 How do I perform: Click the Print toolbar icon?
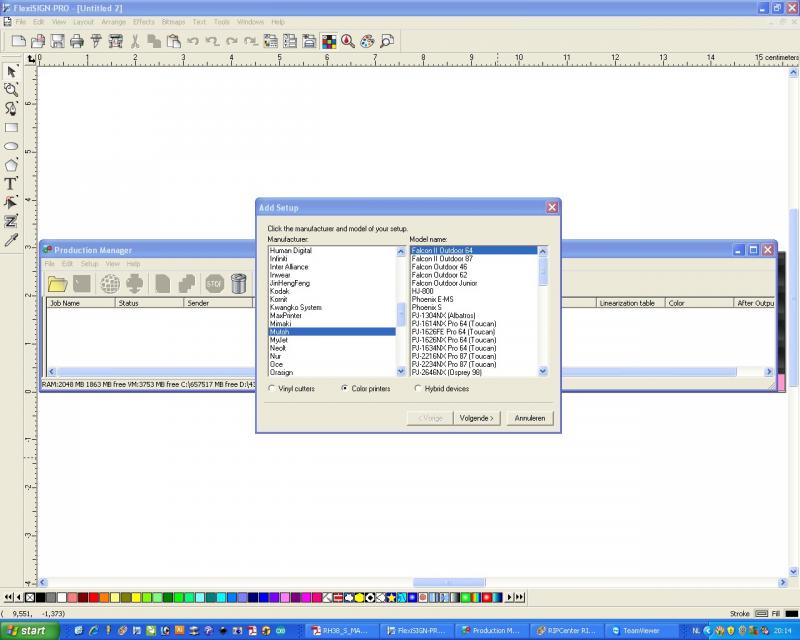point(77,41)
